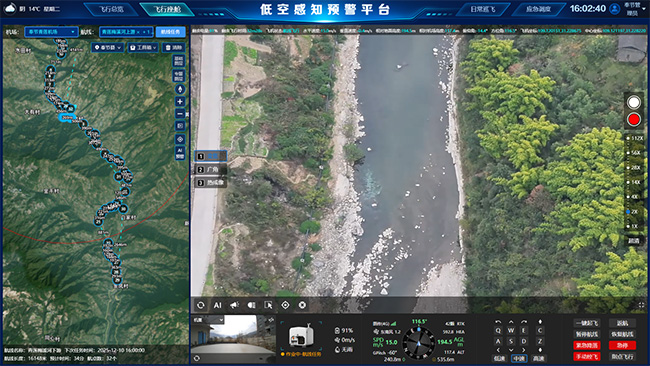
Task: Switch to camera mode 2 wide-angle
Action: point(211,170)
